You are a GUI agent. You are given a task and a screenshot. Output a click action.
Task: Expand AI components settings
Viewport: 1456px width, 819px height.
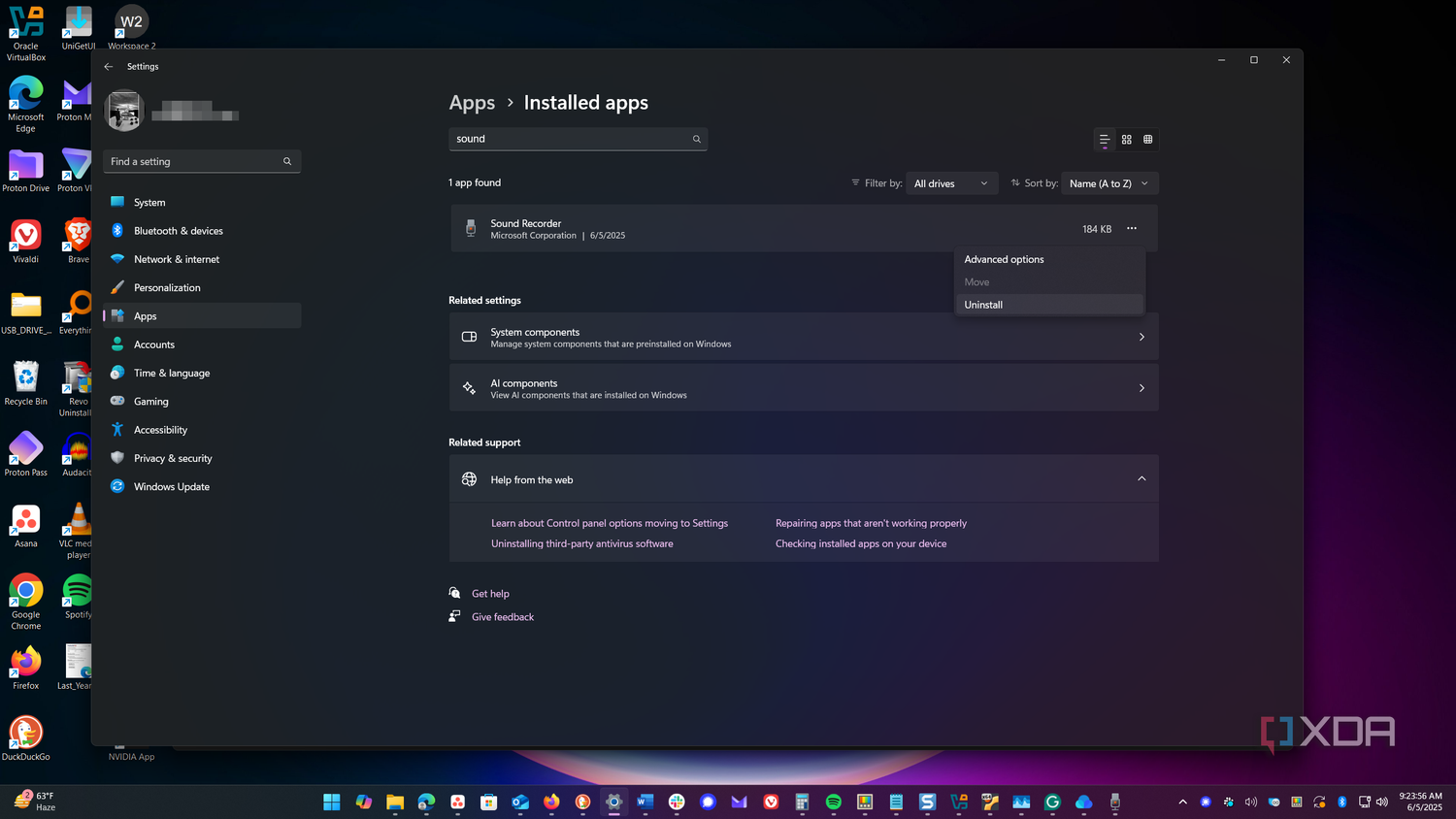click(804, 388)
